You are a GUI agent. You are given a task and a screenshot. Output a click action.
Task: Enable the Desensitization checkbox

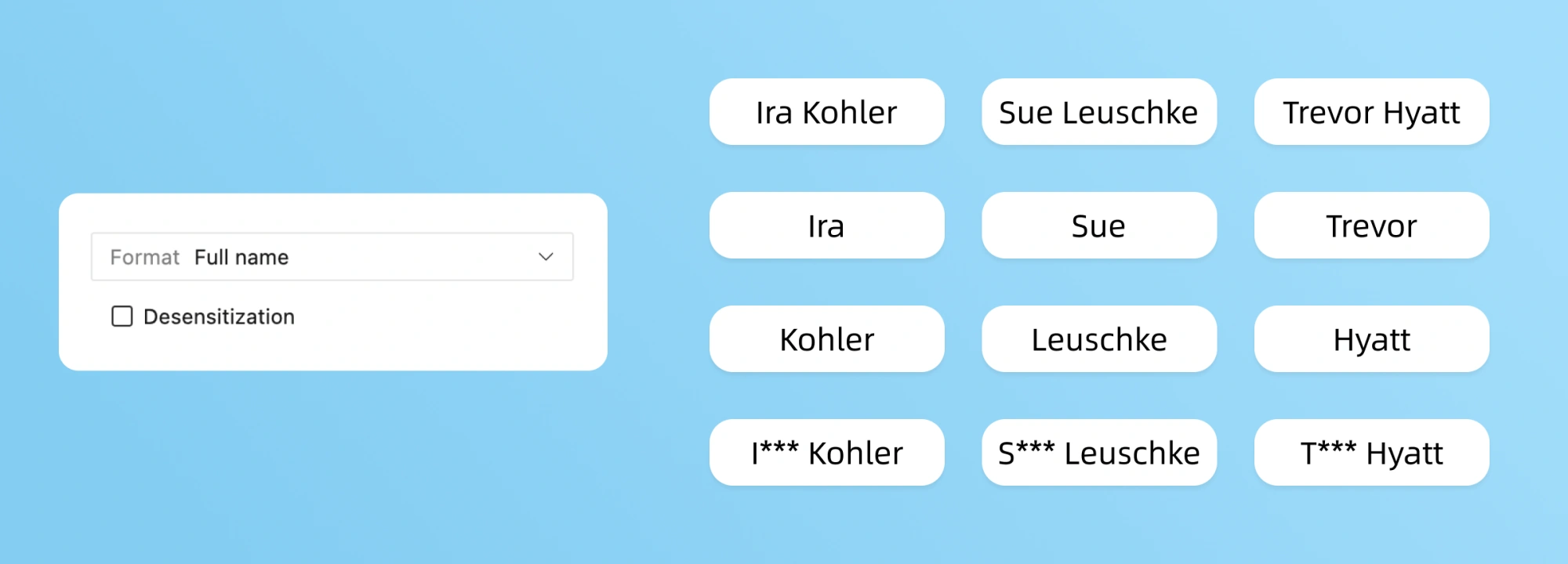click(122, 316)
